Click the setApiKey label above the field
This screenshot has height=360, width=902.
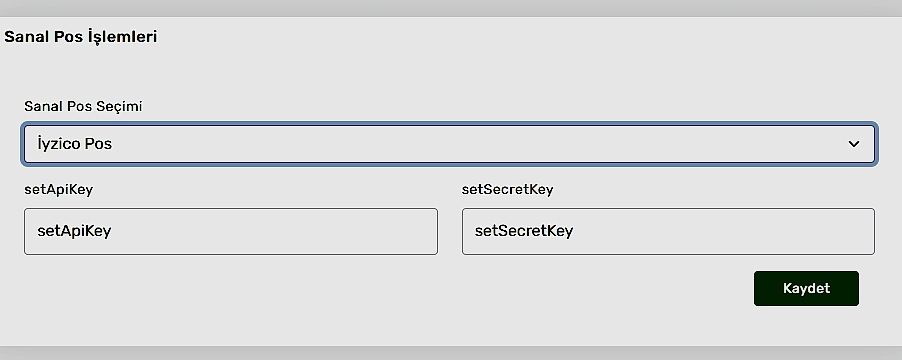click(58, 190)
